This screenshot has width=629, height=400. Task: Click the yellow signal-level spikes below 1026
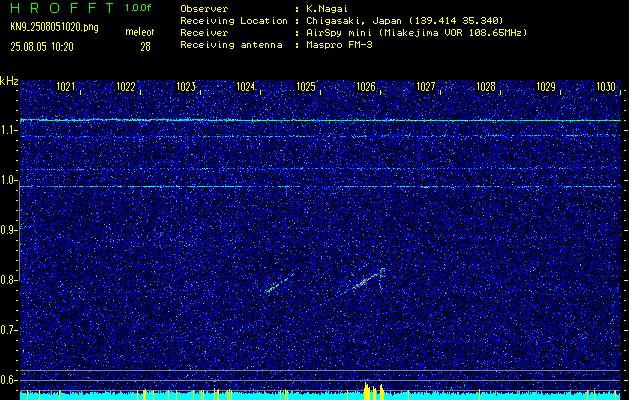pos(373,391)
